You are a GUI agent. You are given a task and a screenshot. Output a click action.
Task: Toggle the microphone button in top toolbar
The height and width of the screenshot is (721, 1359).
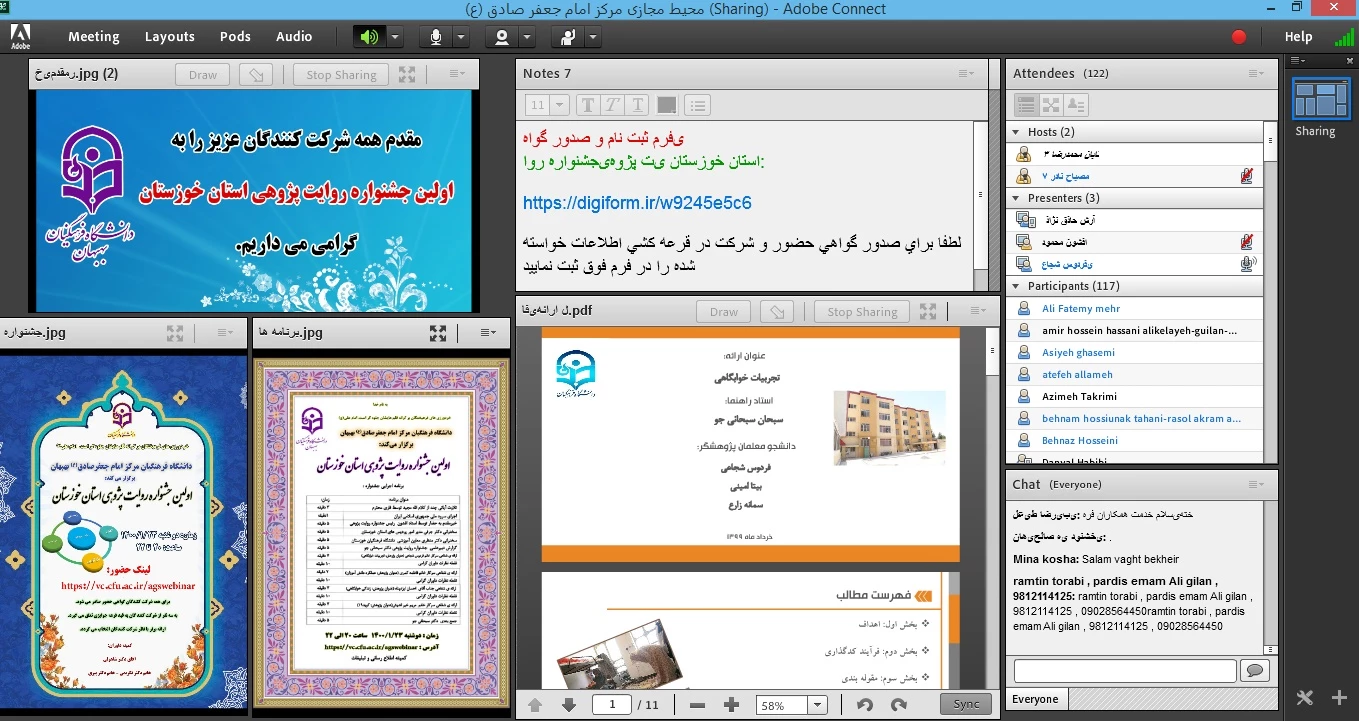pyautogui.click(x=436, y=37)
